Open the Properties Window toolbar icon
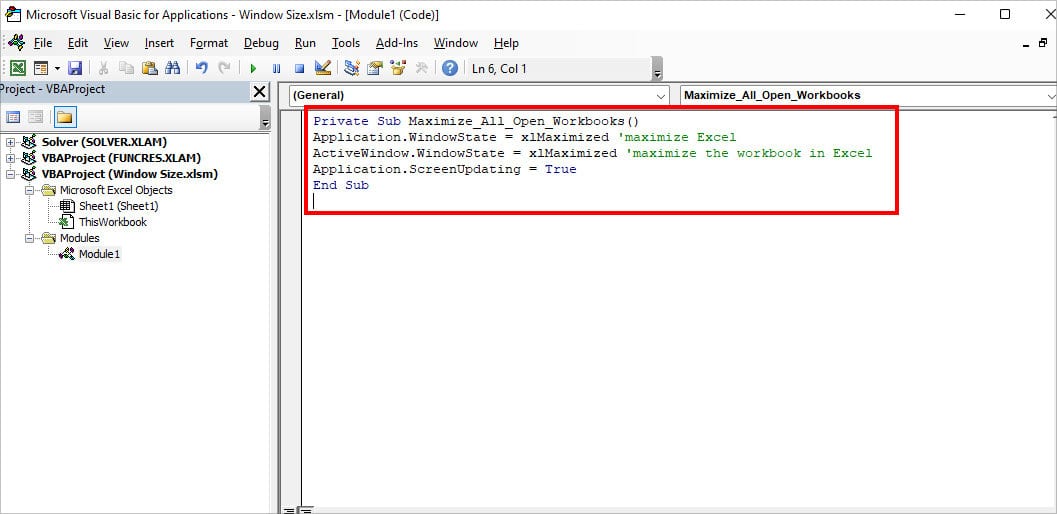 click(375, 68)
